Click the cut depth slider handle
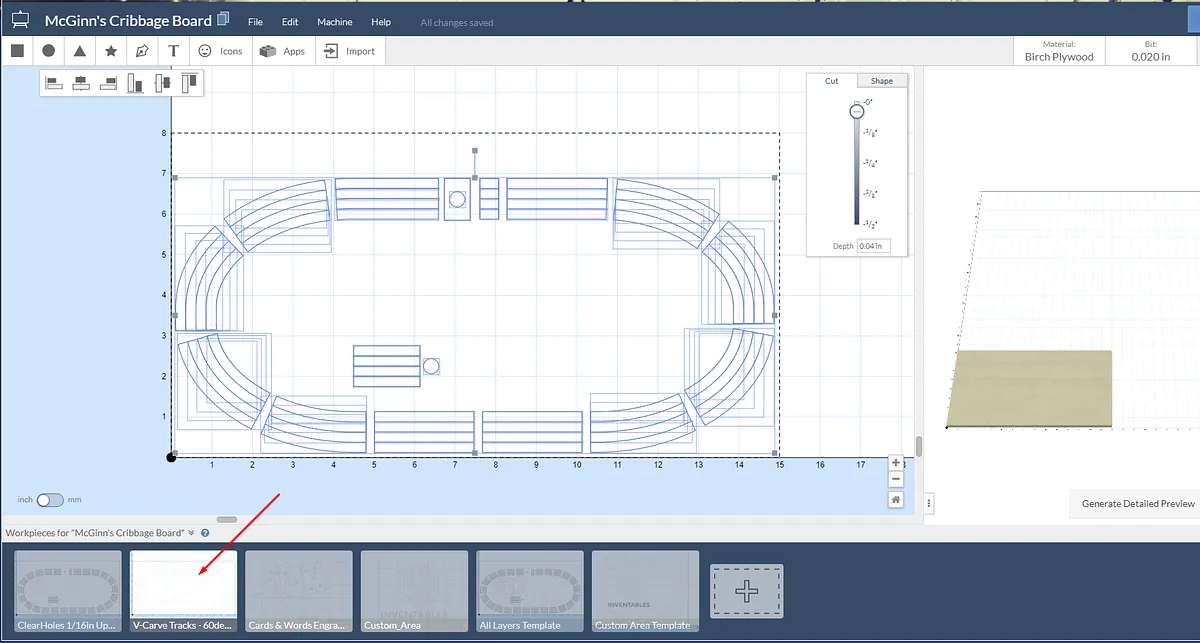This screenshot has width=1200, height=643. [856, 112]
